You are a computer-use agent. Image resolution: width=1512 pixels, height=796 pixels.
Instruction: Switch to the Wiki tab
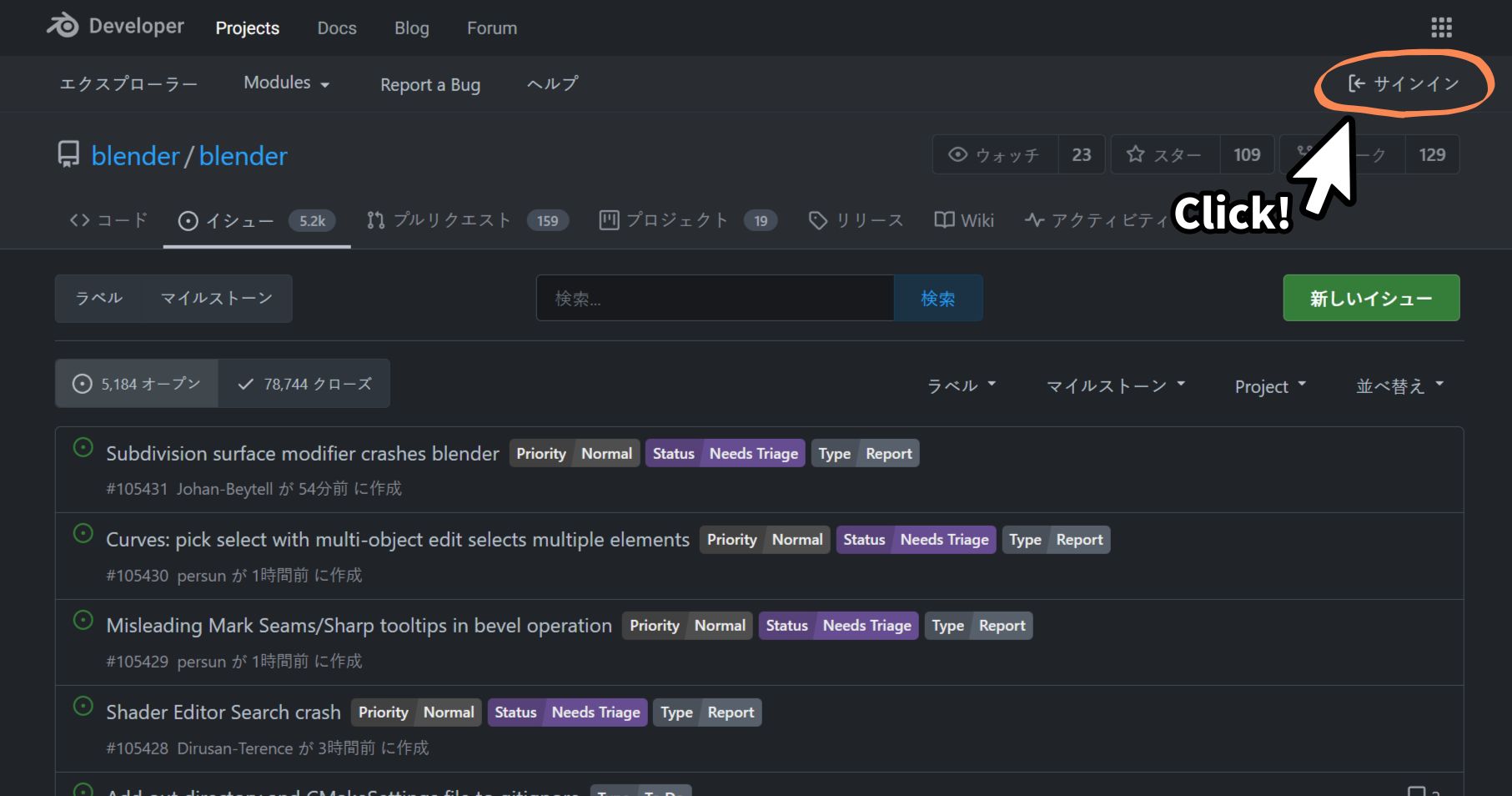pyautogui.click(x=964, y=220)
